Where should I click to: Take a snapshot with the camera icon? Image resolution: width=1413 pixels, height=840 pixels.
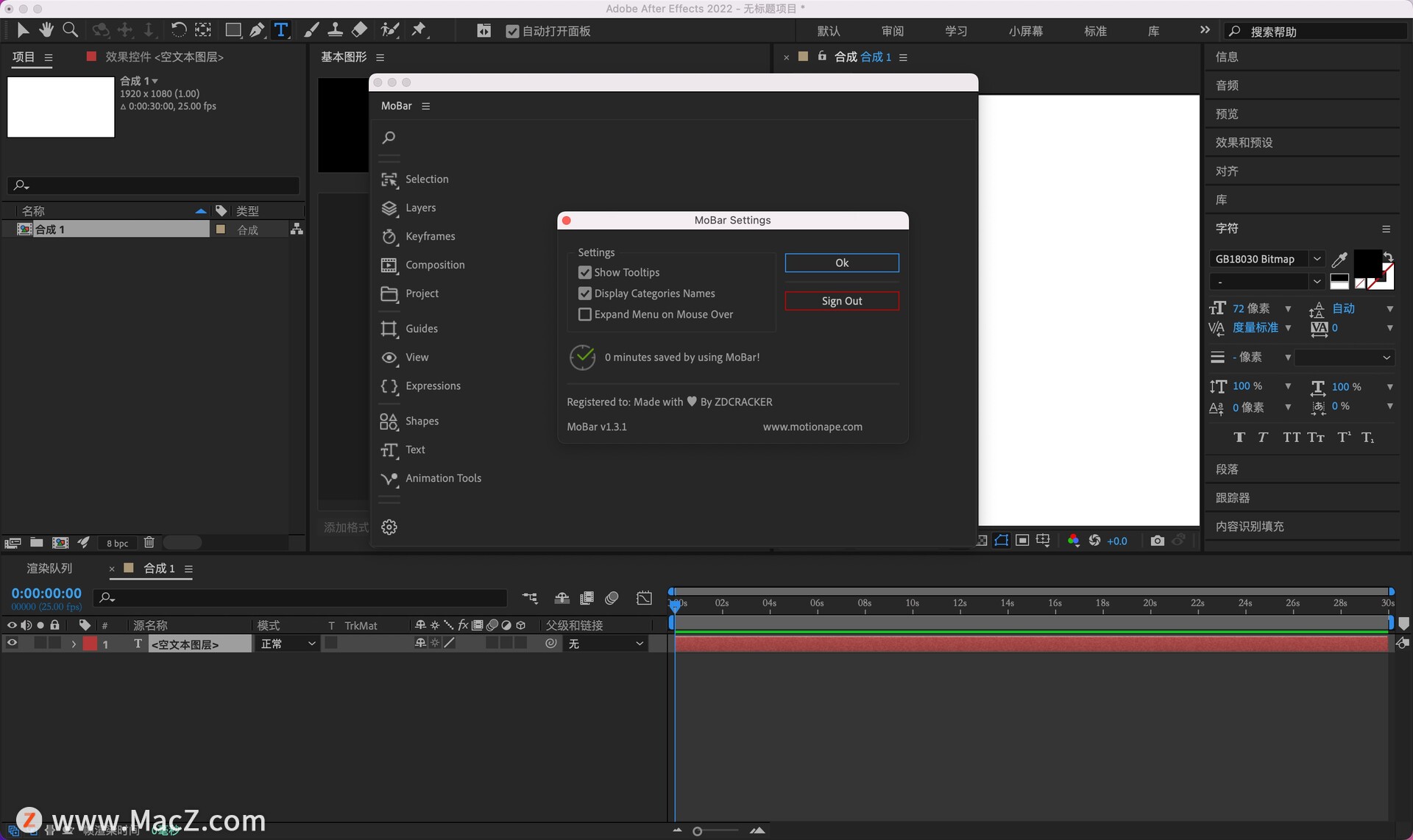[1157, 541]
